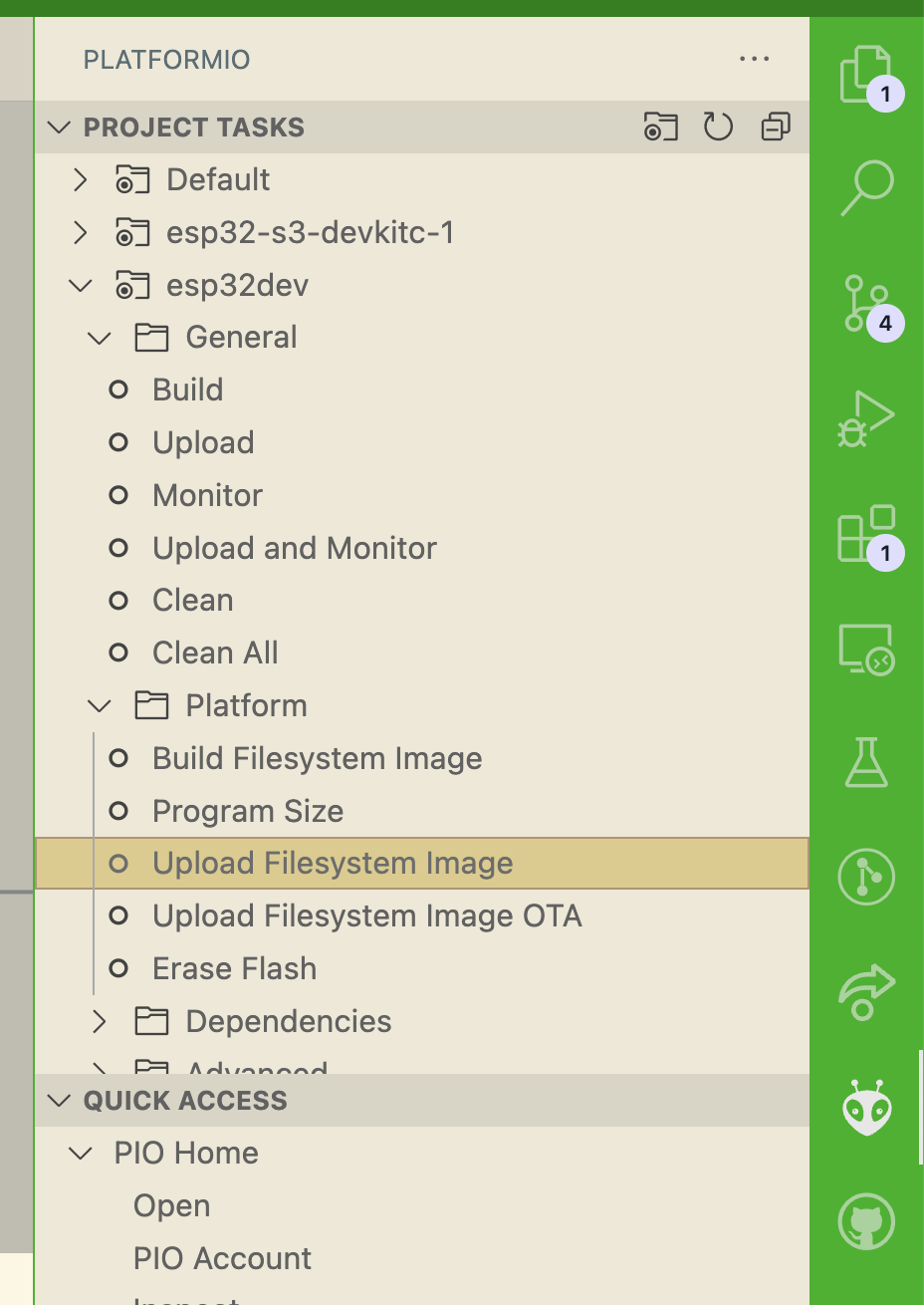Open the Live Share arrow icon
Viewport: 924px width, 1305px height.
click(x=866, y=992)
